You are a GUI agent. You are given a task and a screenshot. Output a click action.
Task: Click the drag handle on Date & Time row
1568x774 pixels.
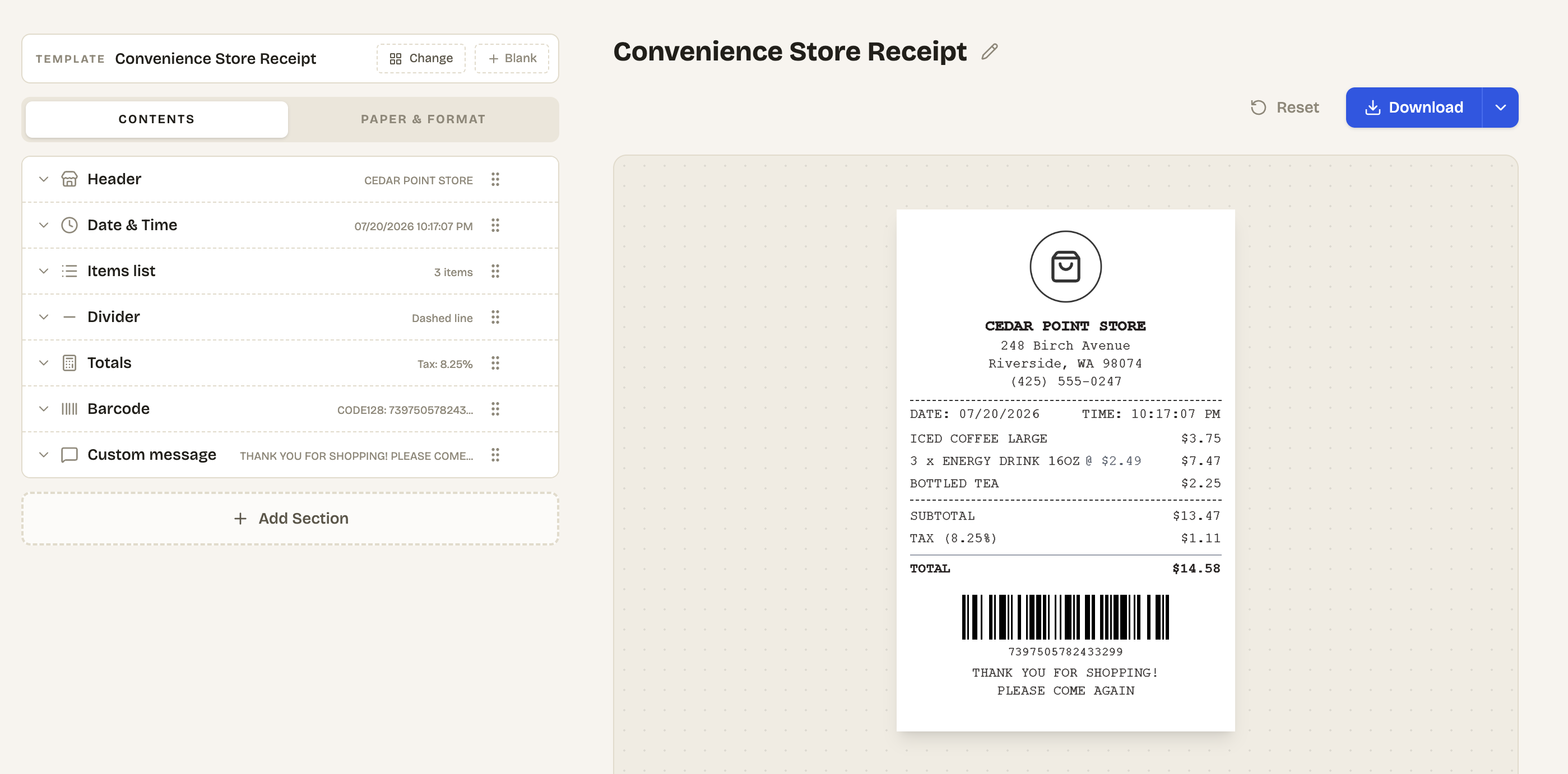coord(495,225)
